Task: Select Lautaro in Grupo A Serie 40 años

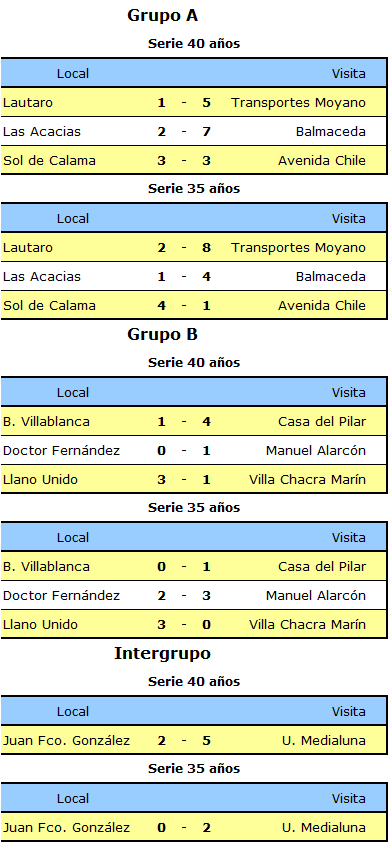Action: (28, 103)
